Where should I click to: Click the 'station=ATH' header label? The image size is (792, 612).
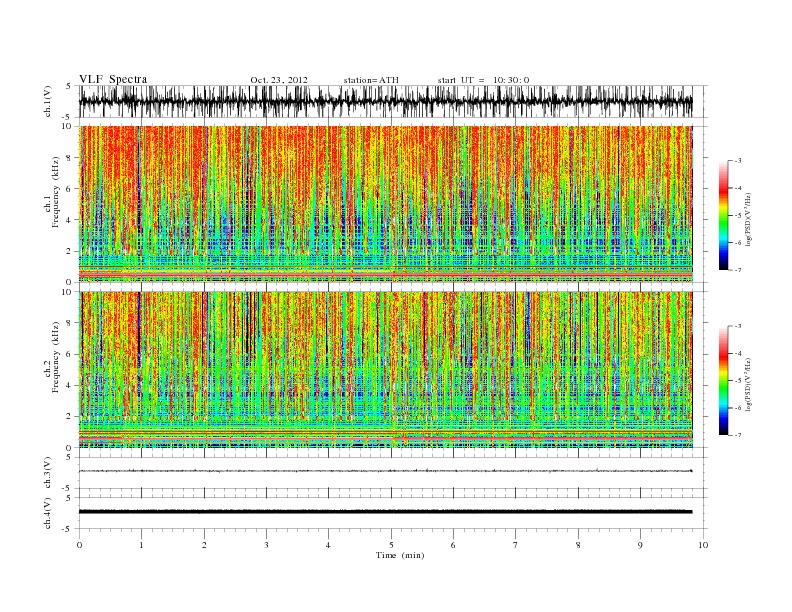click(x=371, y=80)
